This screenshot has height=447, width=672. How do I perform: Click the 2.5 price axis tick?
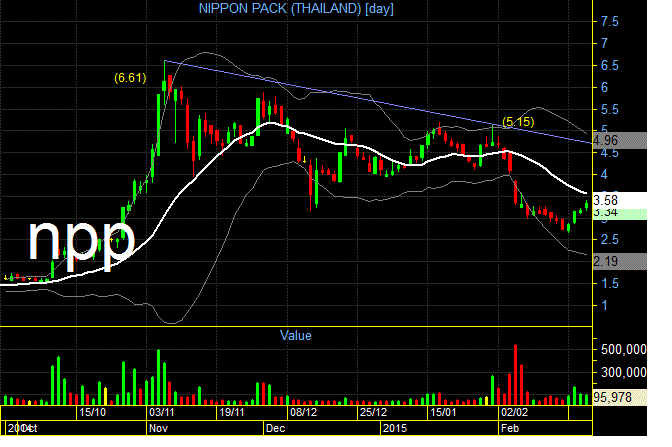click(609, 240)
